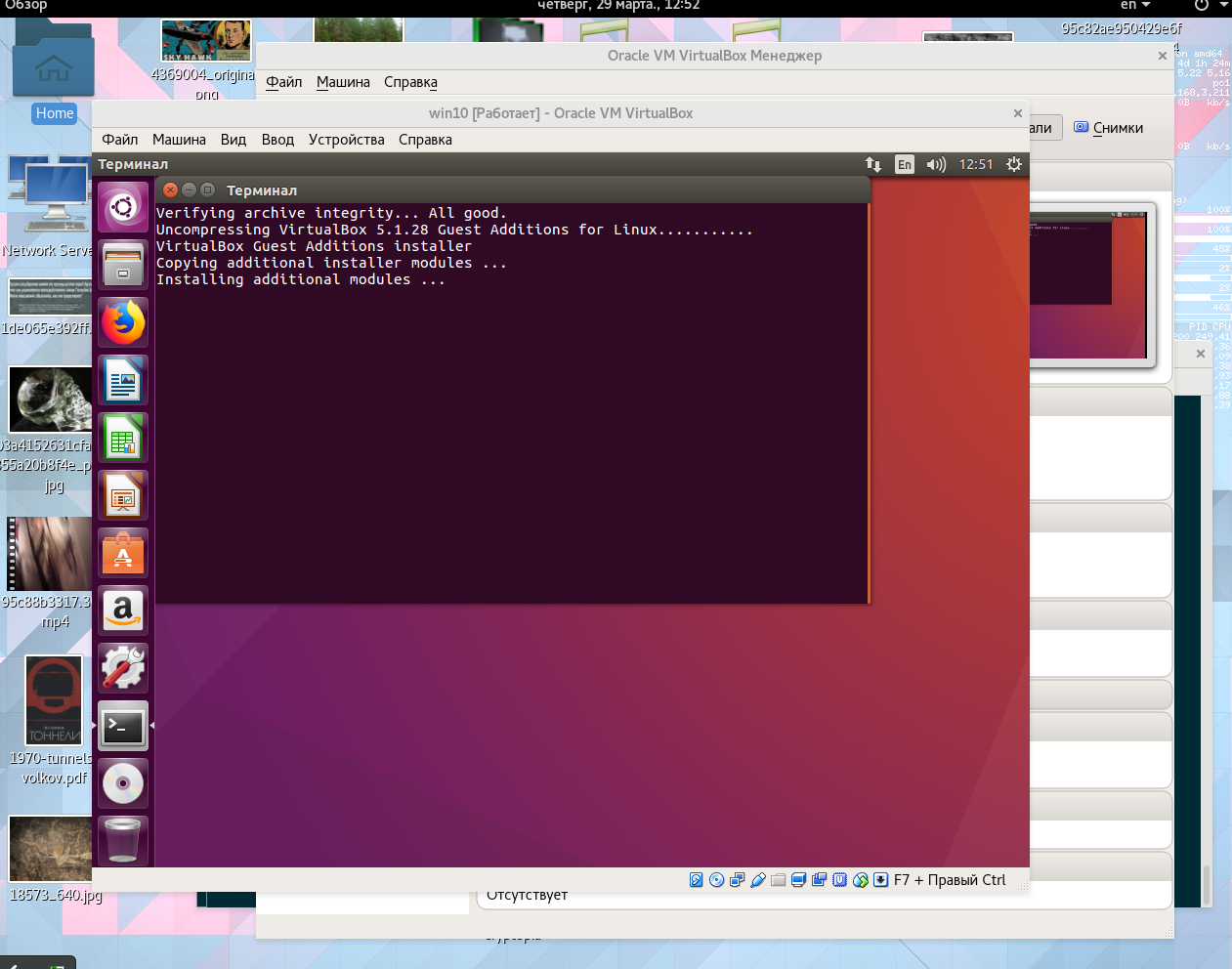Minimize the guest Терминал window
This screenshot has width=1232, height=969.
click(189, 190)
